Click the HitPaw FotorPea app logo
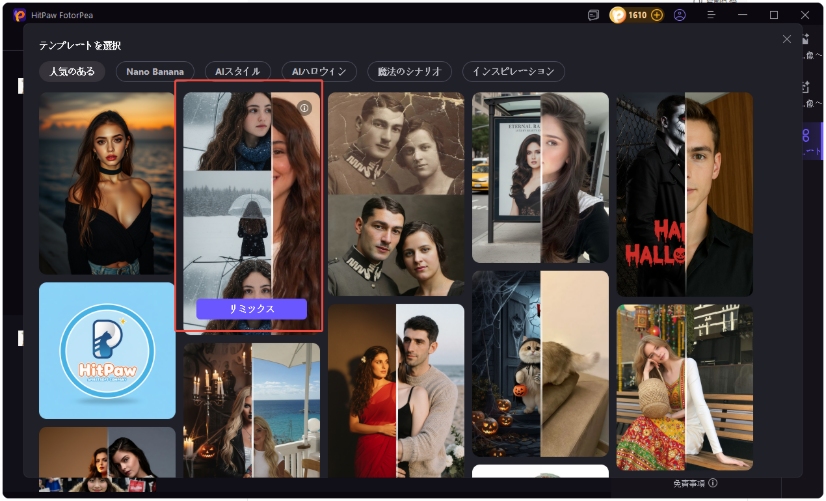Image resolution: width=826 pixels, height=501 pixels. (x=19, y=15)
